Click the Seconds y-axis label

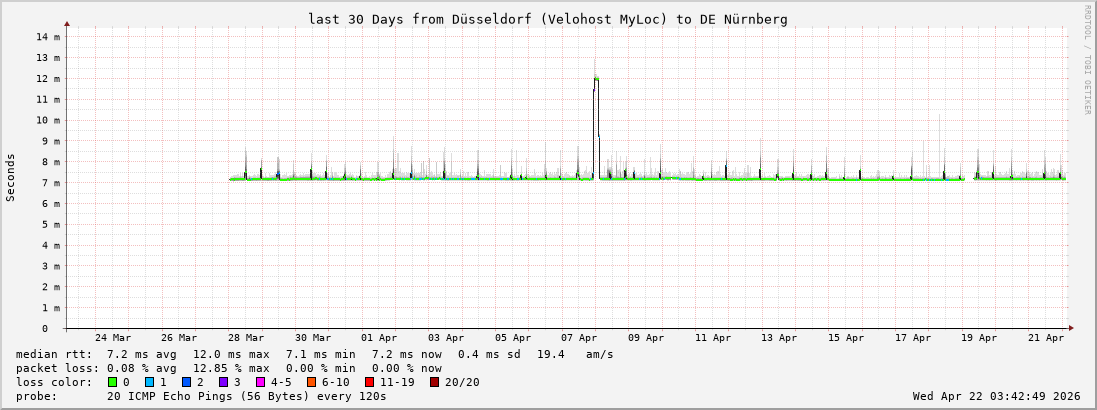tap(11, 178)
